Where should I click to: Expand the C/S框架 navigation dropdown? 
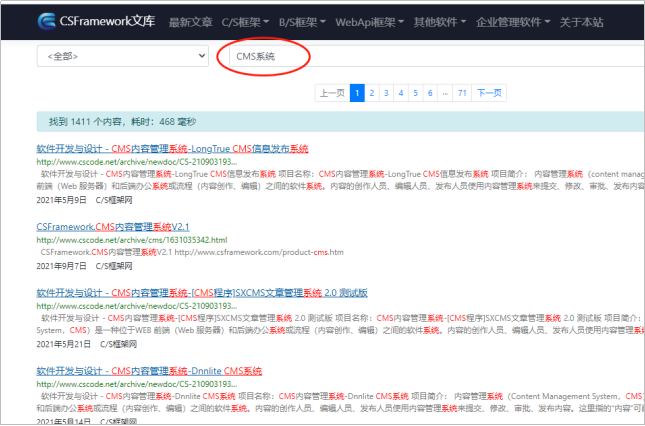(245, 22)
